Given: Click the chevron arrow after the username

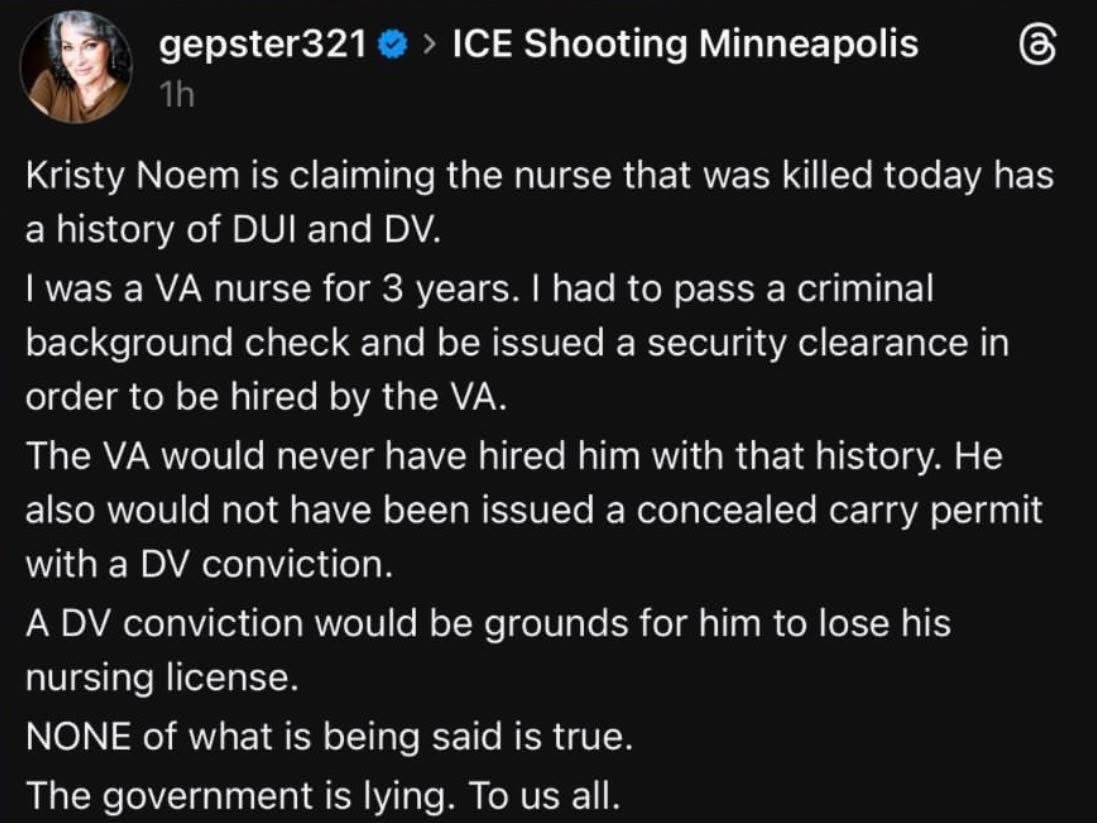Looking at the screenshot, I should tap(430, 45).
